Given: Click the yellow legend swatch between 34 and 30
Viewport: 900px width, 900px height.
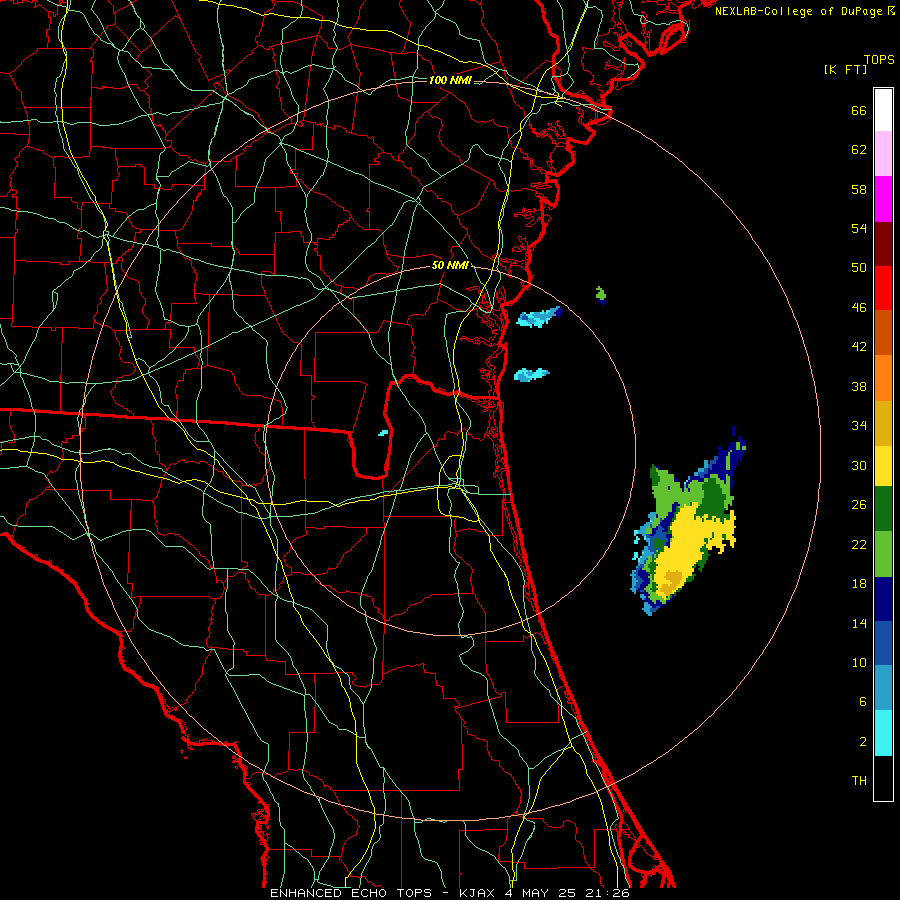Looking at the screenshot, I should point(883,465).
